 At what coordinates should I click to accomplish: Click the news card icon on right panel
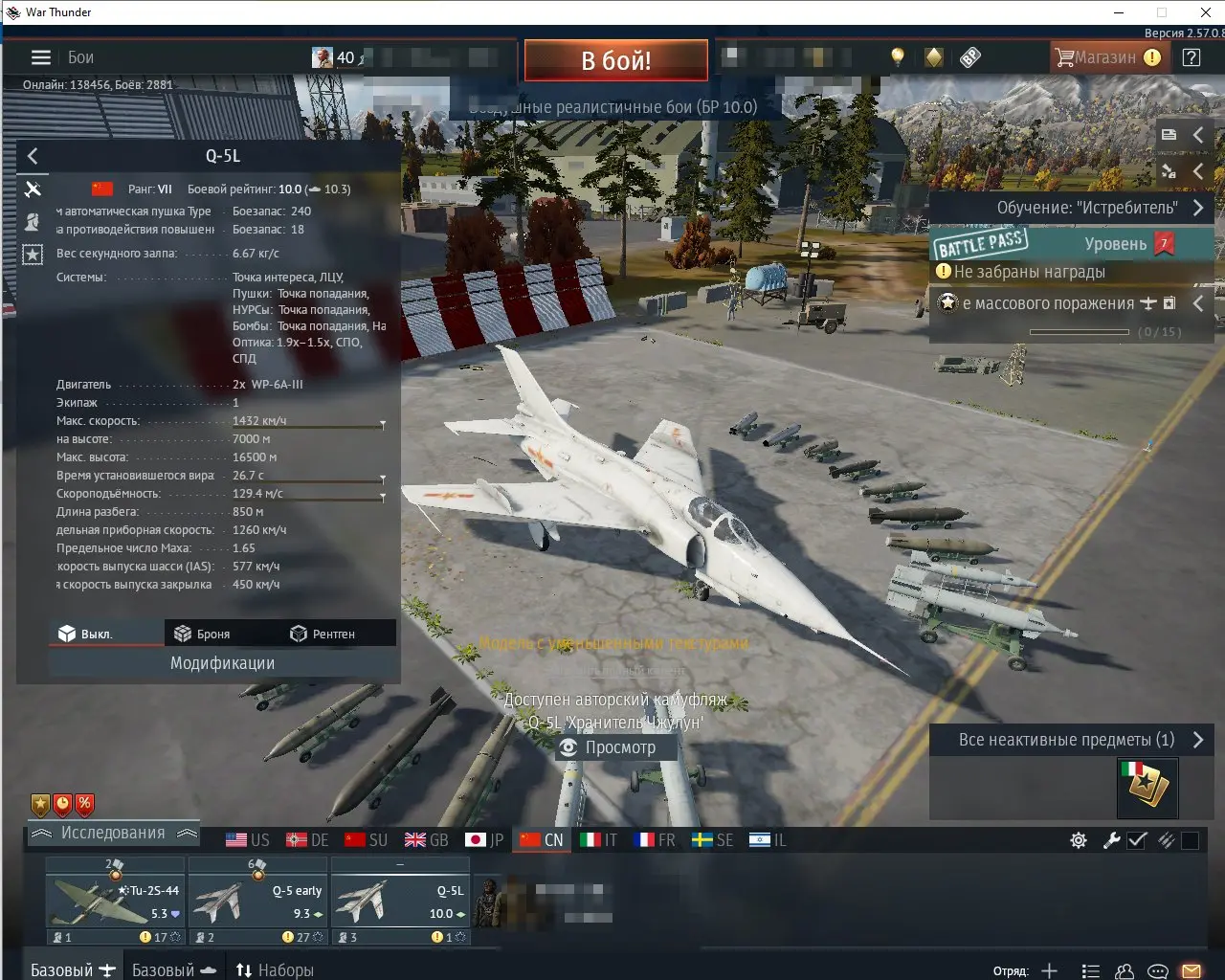1169,135
